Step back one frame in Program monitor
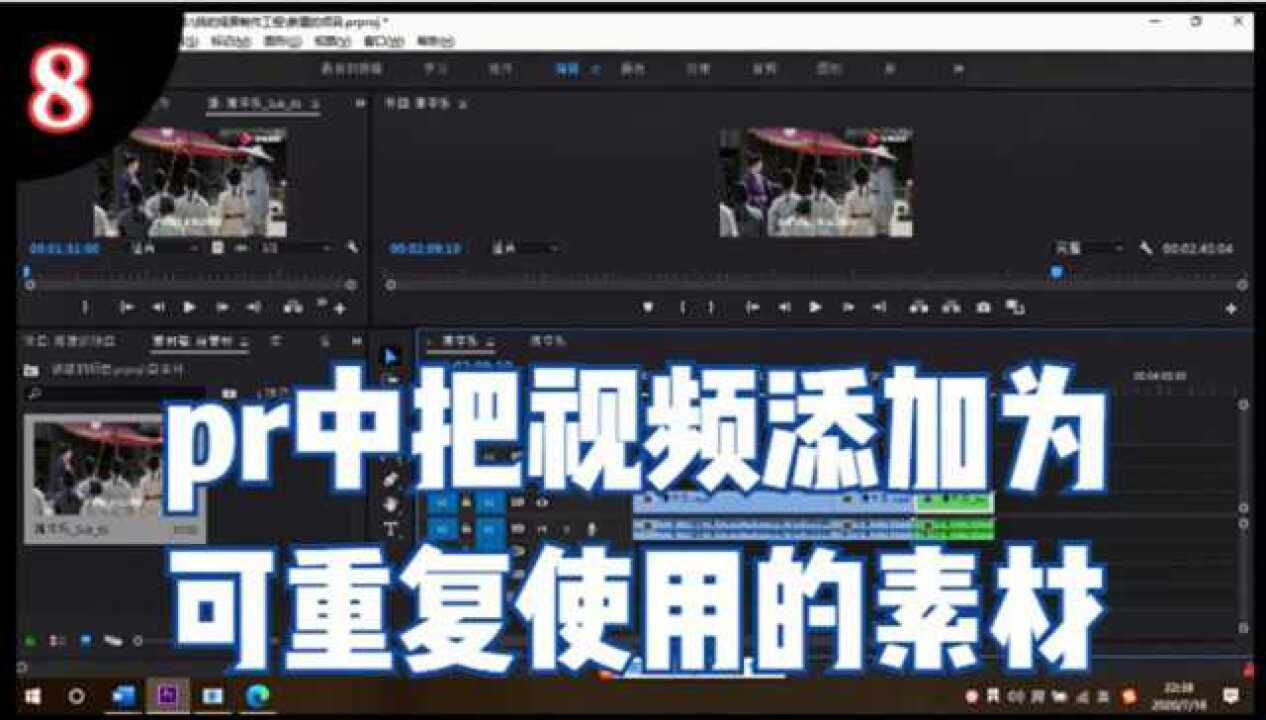This screenshot has width=1266, height=720. pos(785,308)
